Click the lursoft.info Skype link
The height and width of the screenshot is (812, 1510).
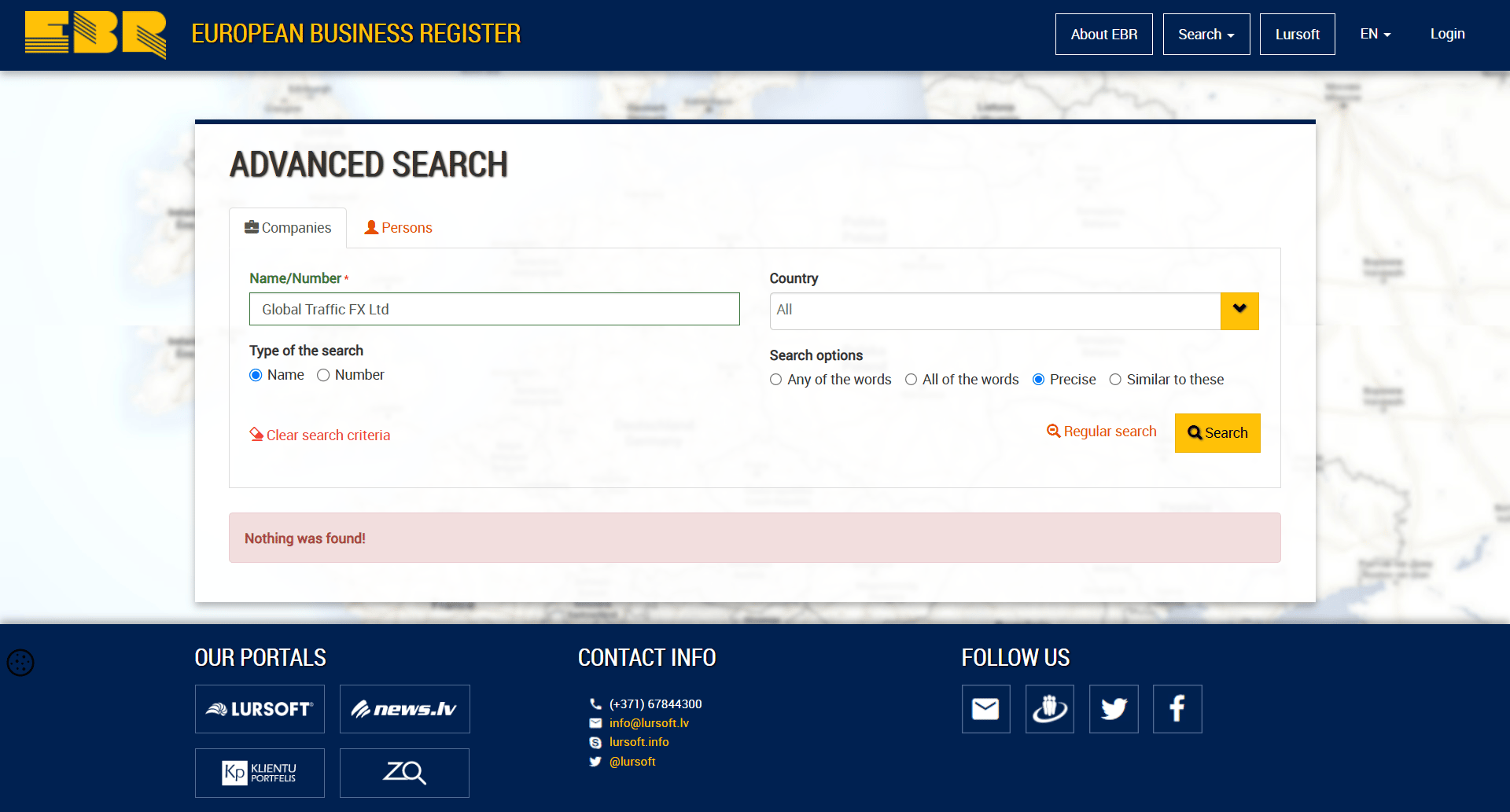click(x=639, y=742)
